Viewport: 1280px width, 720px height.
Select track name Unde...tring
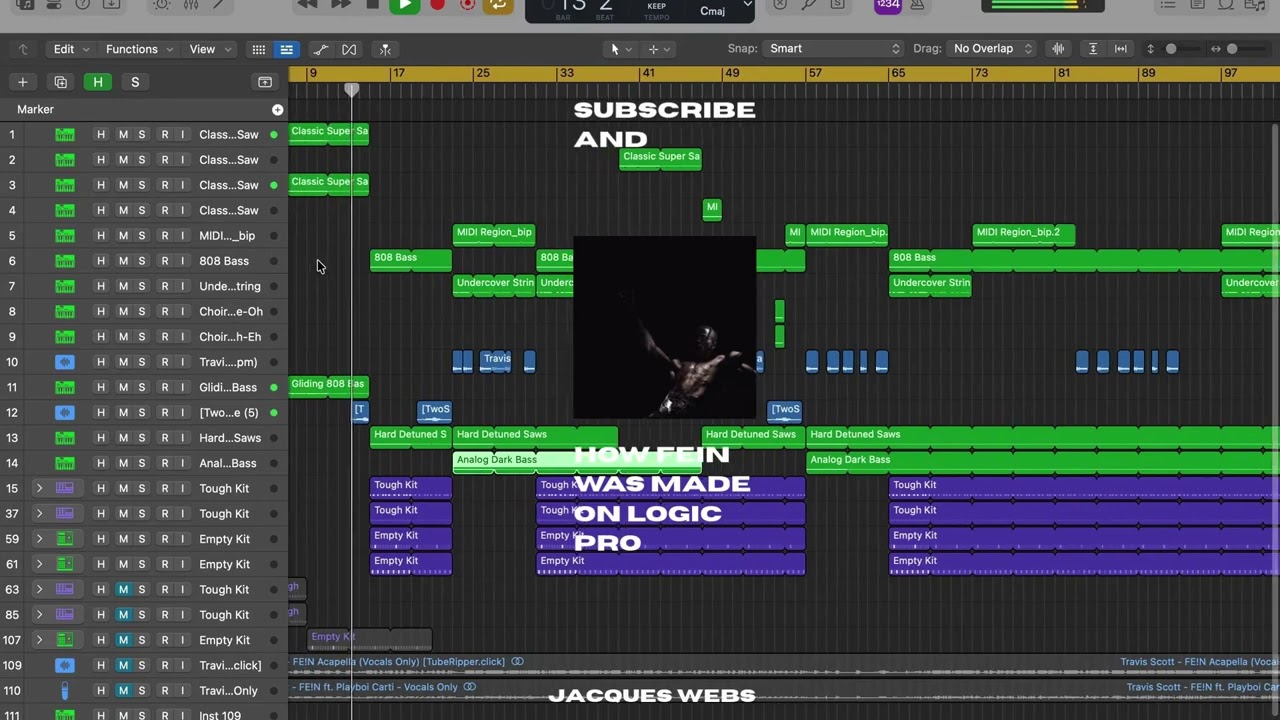point(230,287)
